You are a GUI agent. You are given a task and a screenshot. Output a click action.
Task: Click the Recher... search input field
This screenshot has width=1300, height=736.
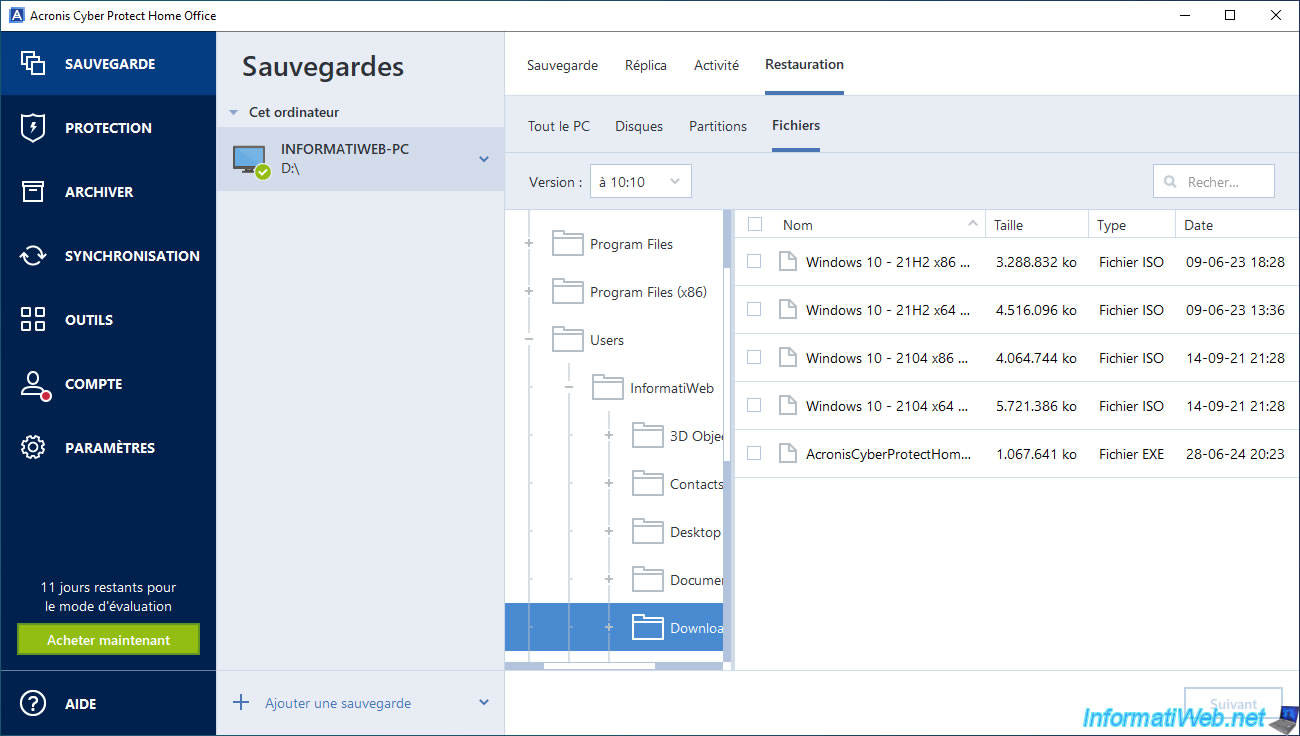click(x=1214, y=182)
